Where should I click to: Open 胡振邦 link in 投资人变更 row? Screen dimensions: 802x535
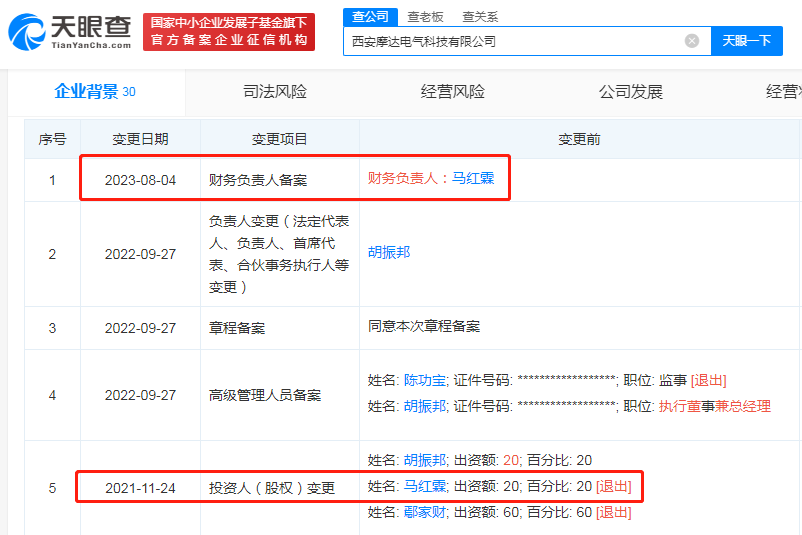[424, 460]
